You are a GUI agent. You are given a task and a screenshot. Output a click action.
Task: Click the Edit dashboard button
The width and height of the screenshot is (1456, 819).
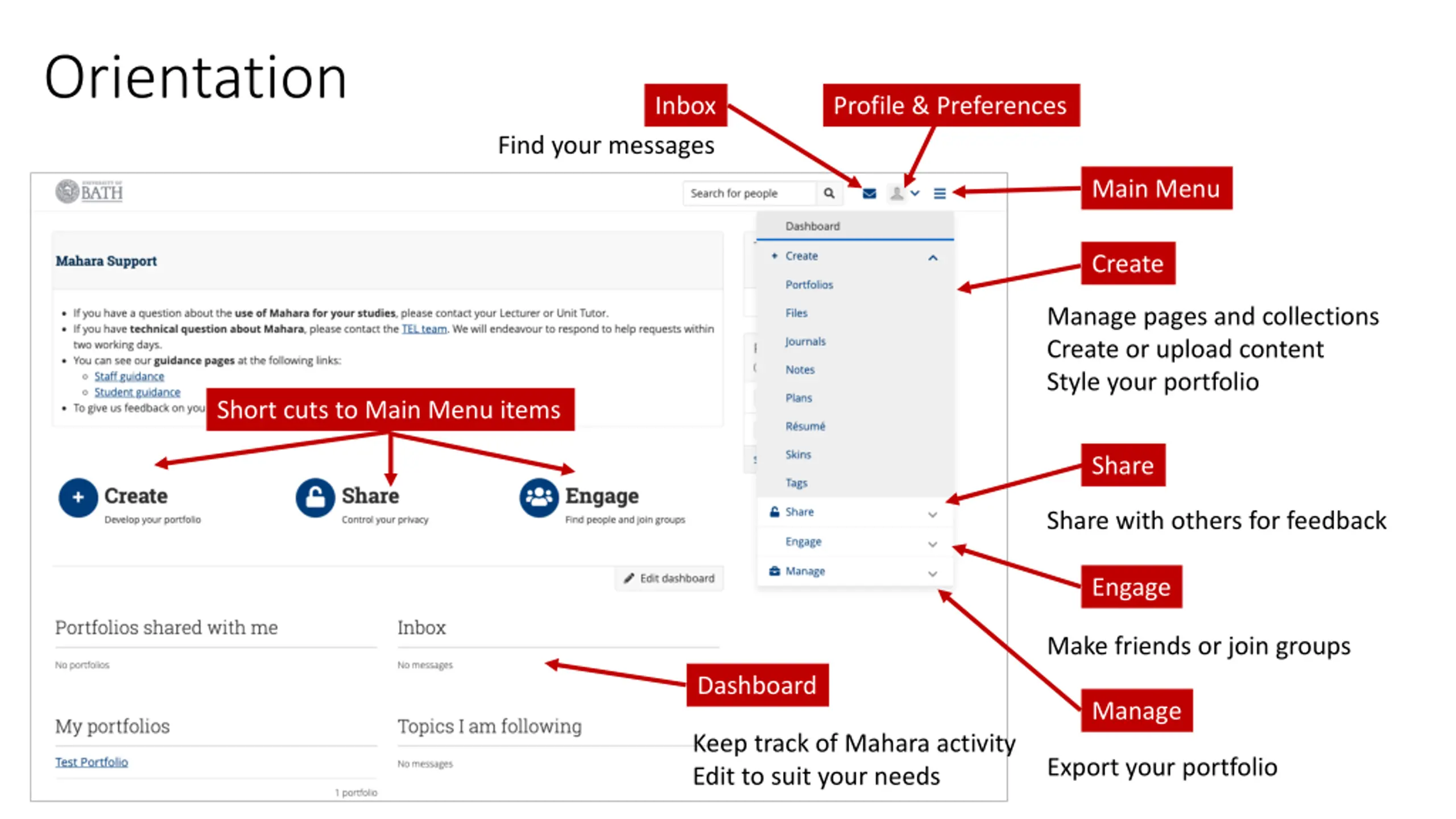669,578
